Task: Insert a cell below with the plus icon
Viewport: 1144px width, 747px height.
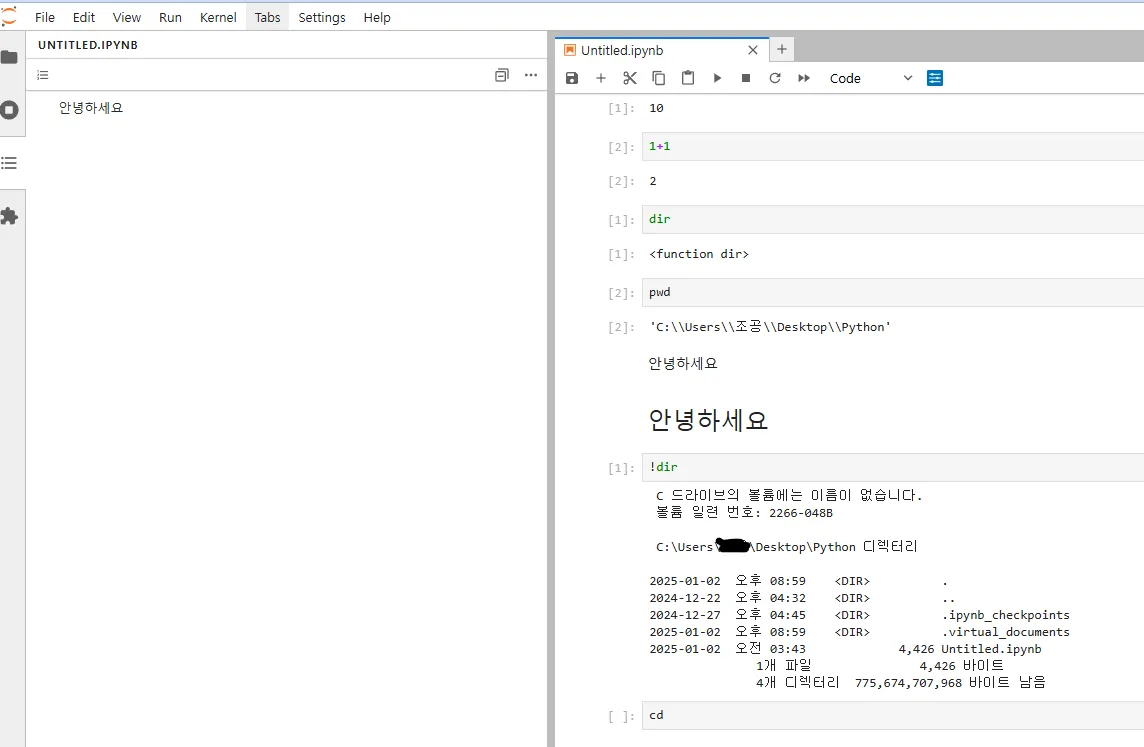Action: [601, 78]
